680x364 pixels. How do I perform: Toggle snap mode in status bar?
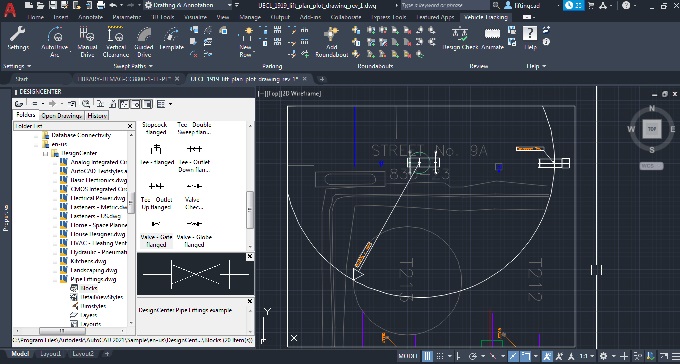click(440, 356)
